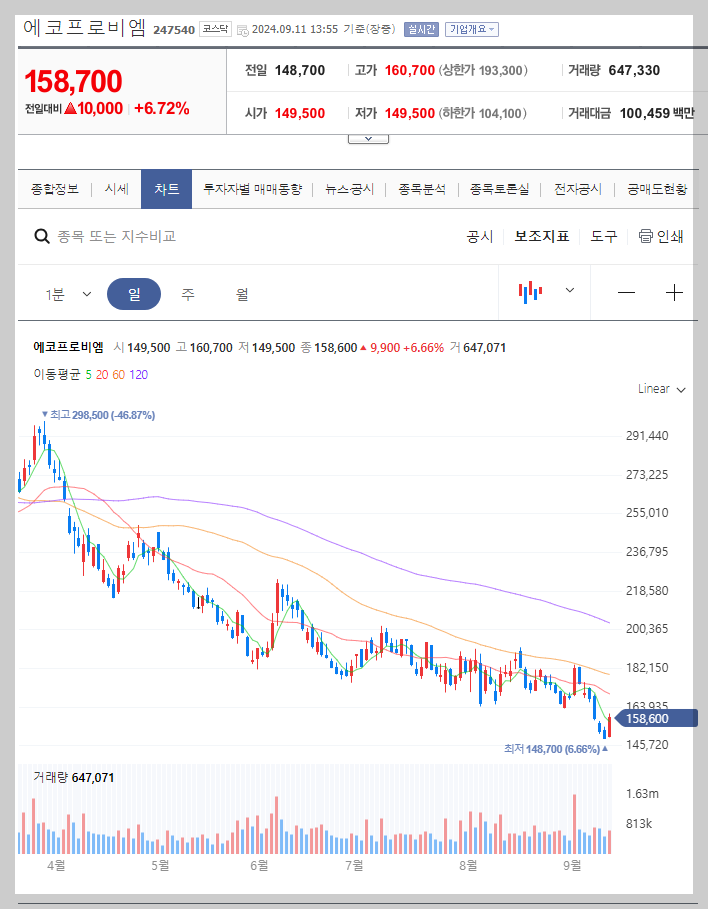Zoom out of the chart with the minus icon
This screenshot has width=708, height=909.
tap(626, 292)
